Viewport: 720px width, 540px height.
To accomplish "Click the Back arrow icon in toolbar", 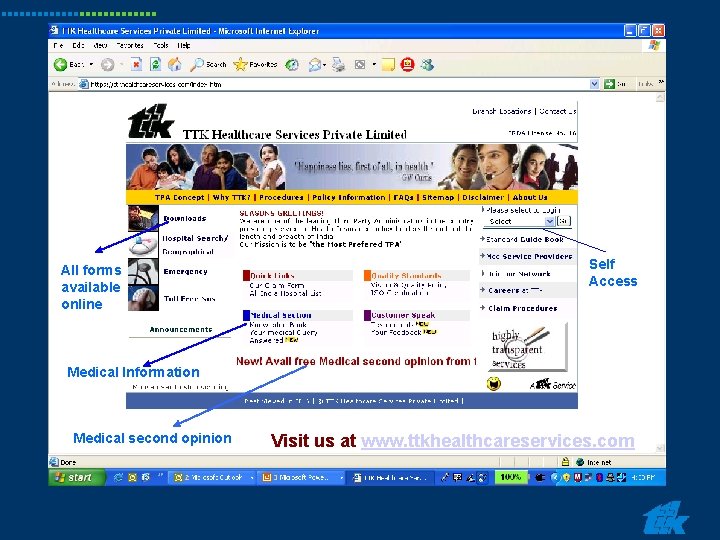I will (x=60, y=65).
